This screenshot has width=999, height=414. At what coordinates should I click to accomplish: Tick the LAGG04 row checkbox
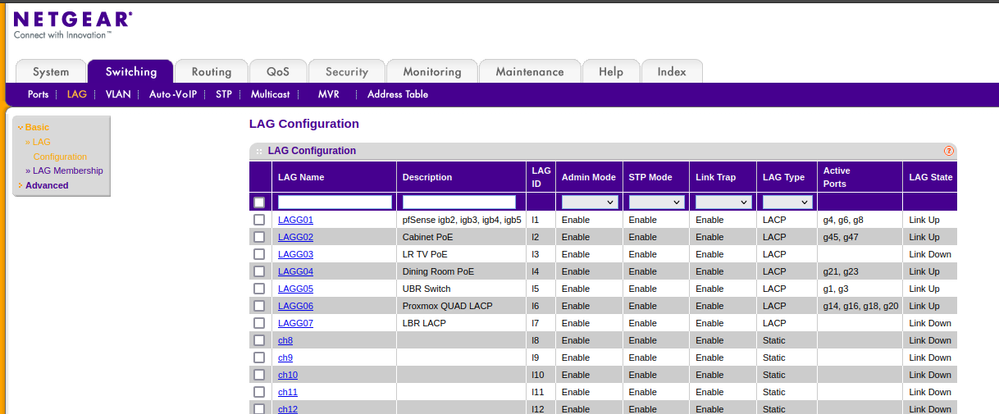tap(259, 271)
